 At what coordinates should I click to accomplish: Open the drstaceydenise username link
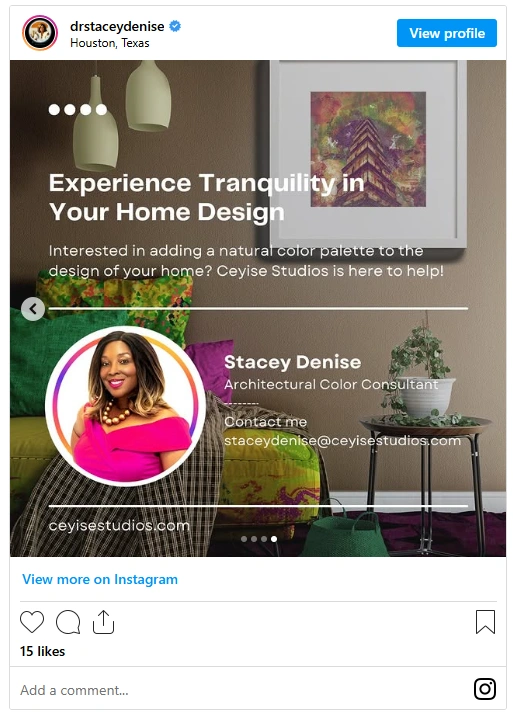[117, 26]
